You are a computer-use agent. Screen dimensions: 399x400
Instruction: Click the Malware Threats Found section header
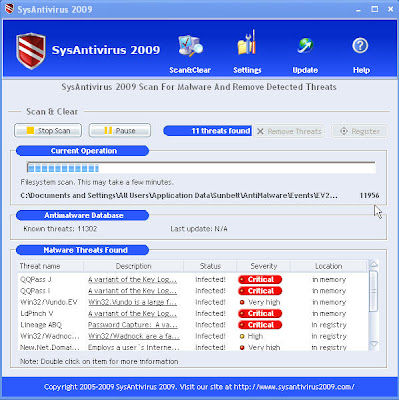click(82, 250)
